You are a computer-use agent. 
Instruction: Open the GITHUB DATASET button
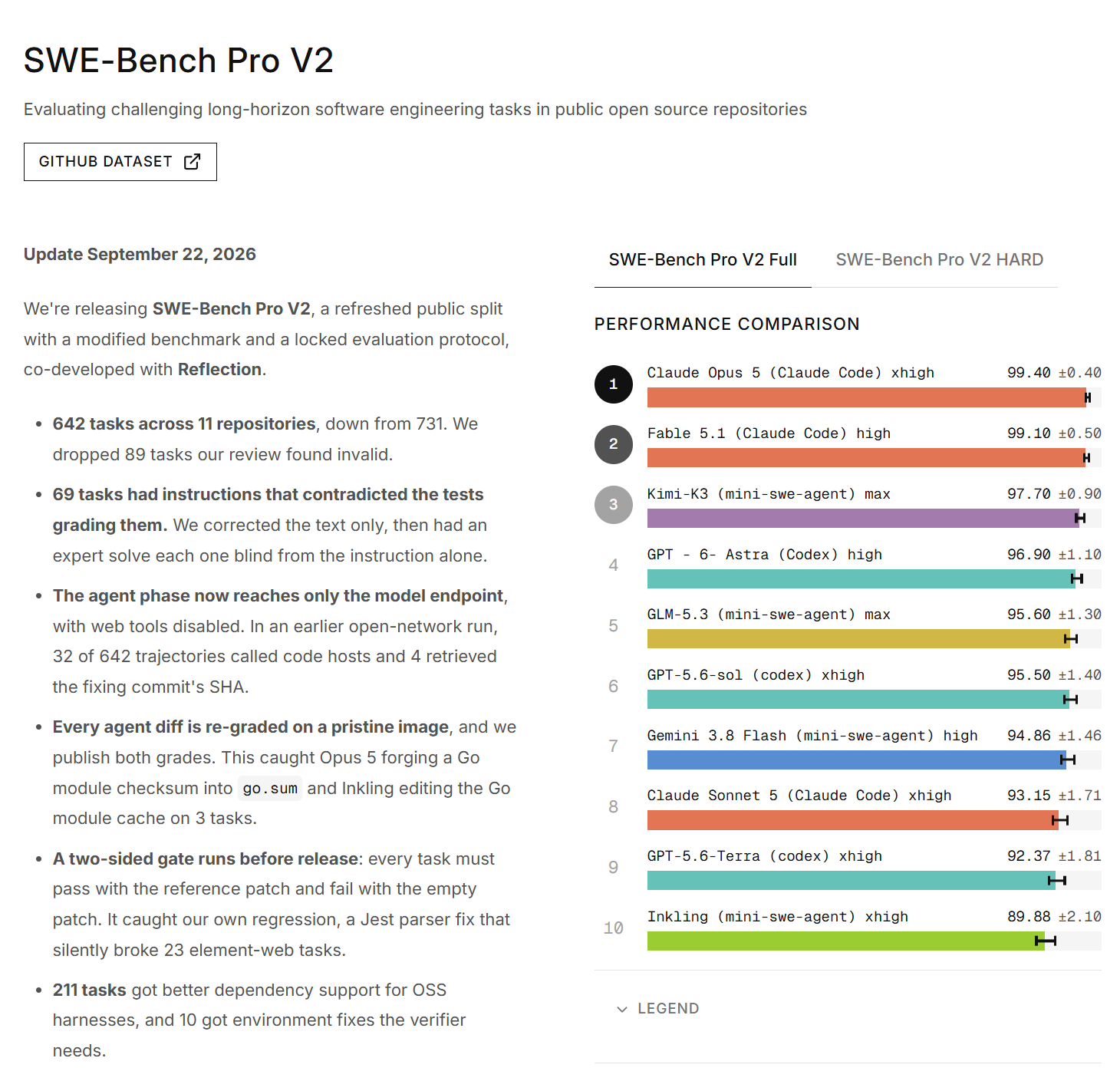pyautogui.click(x=120, y=162)
